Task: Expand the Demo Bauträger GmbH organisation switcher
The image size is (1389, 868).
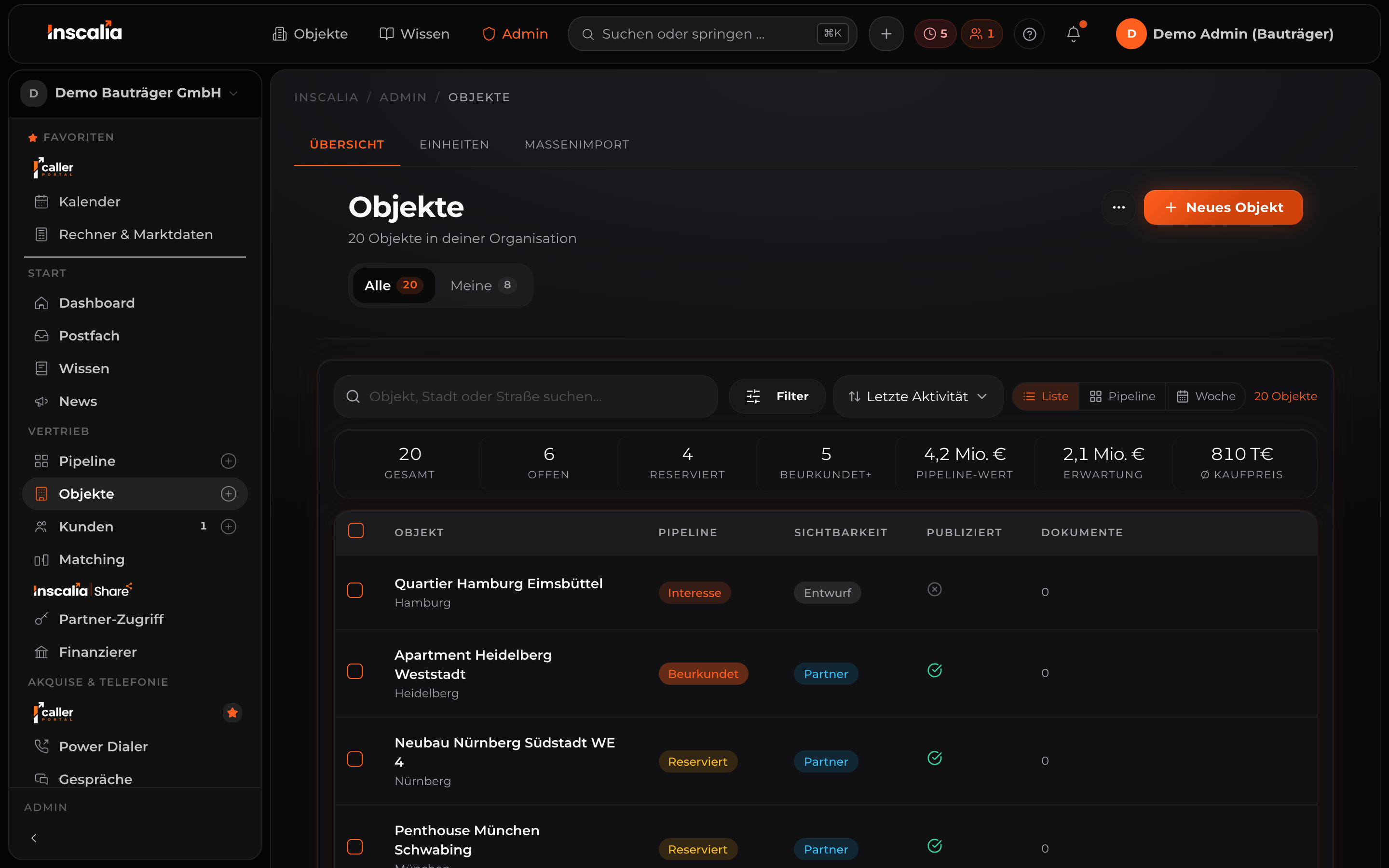Action: click(x=135, y=93)
